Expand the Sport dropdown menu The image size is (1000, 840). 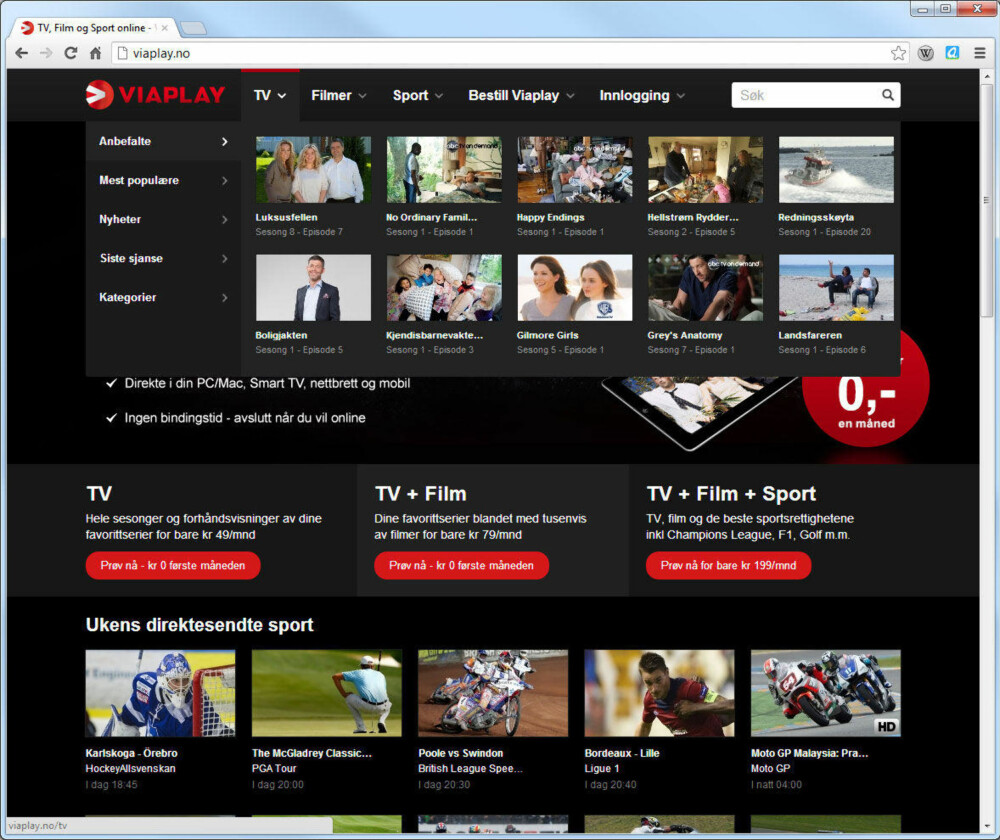pyautogui.click(x=418, y=95)
